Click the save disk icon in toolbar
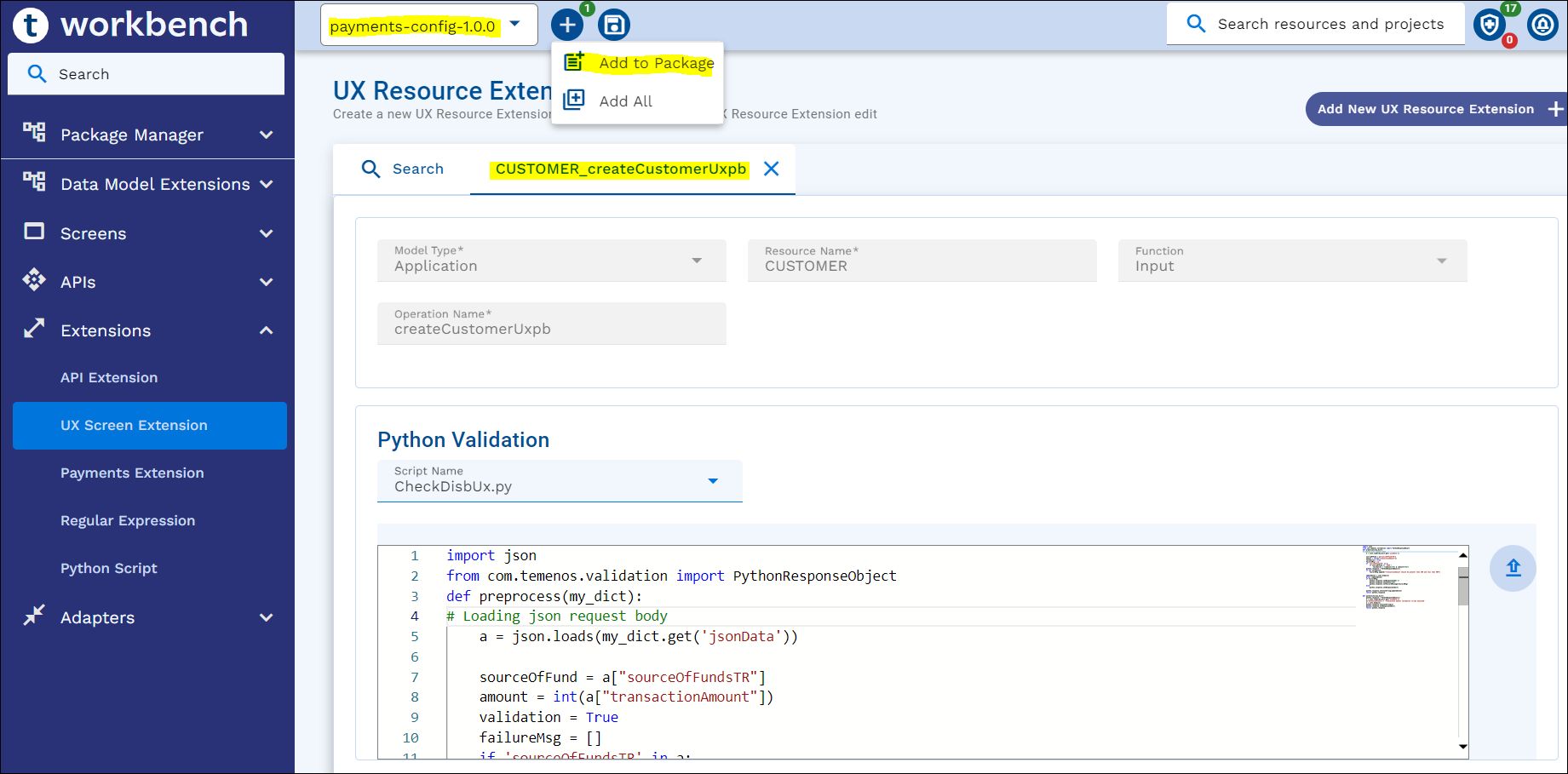The image size is (1568, 774). 613,25
